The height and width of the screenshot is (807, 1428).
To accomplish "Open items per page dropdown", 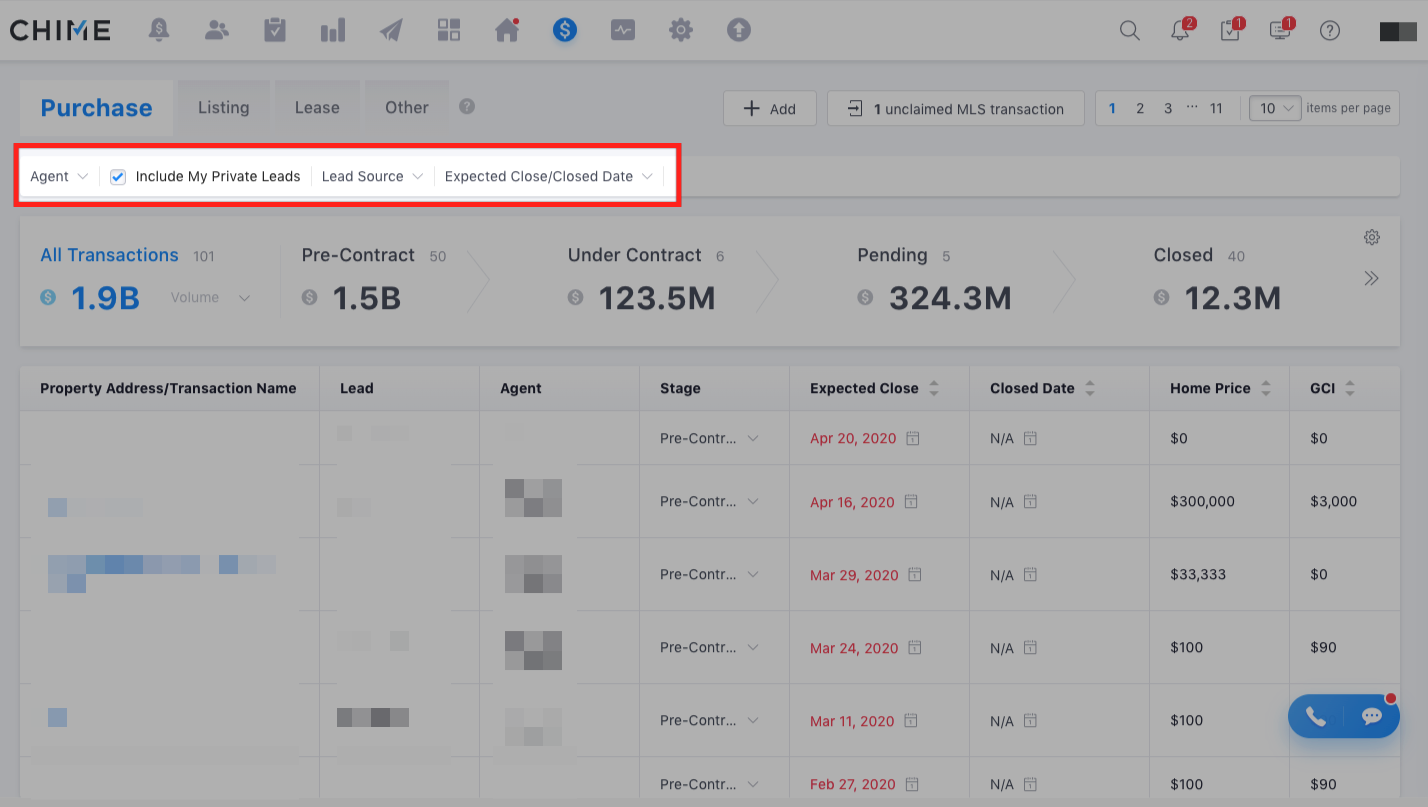I will pos(1274,108).
